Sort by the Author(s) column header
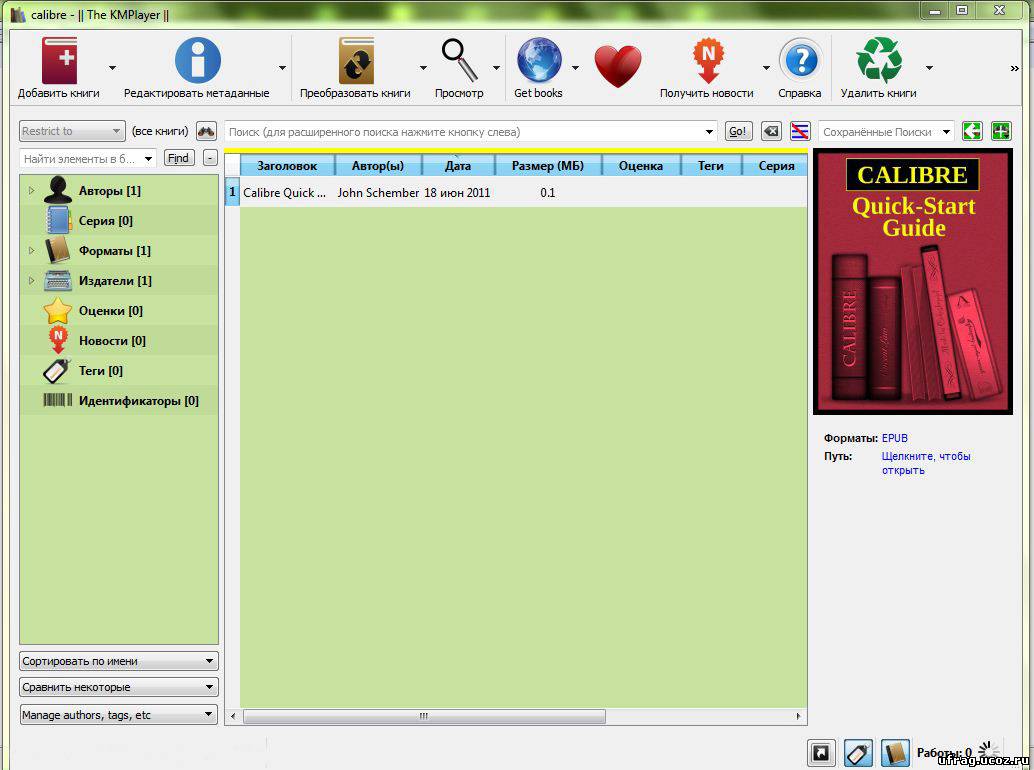The width and height of the screenshot is (1034, 770). pos(378,166)
